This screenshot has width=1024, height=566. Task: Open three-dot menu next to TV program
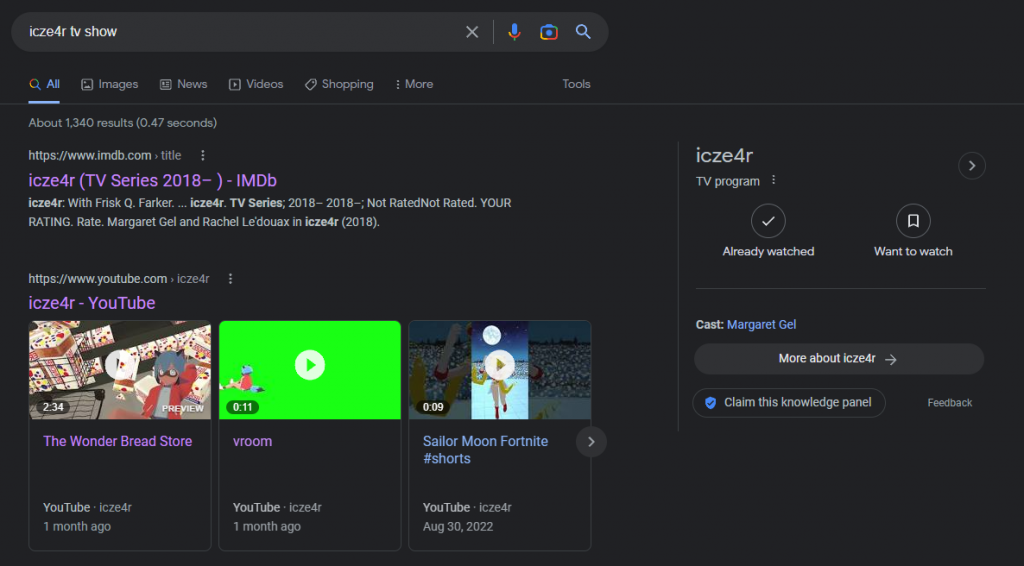coord(773,180)
